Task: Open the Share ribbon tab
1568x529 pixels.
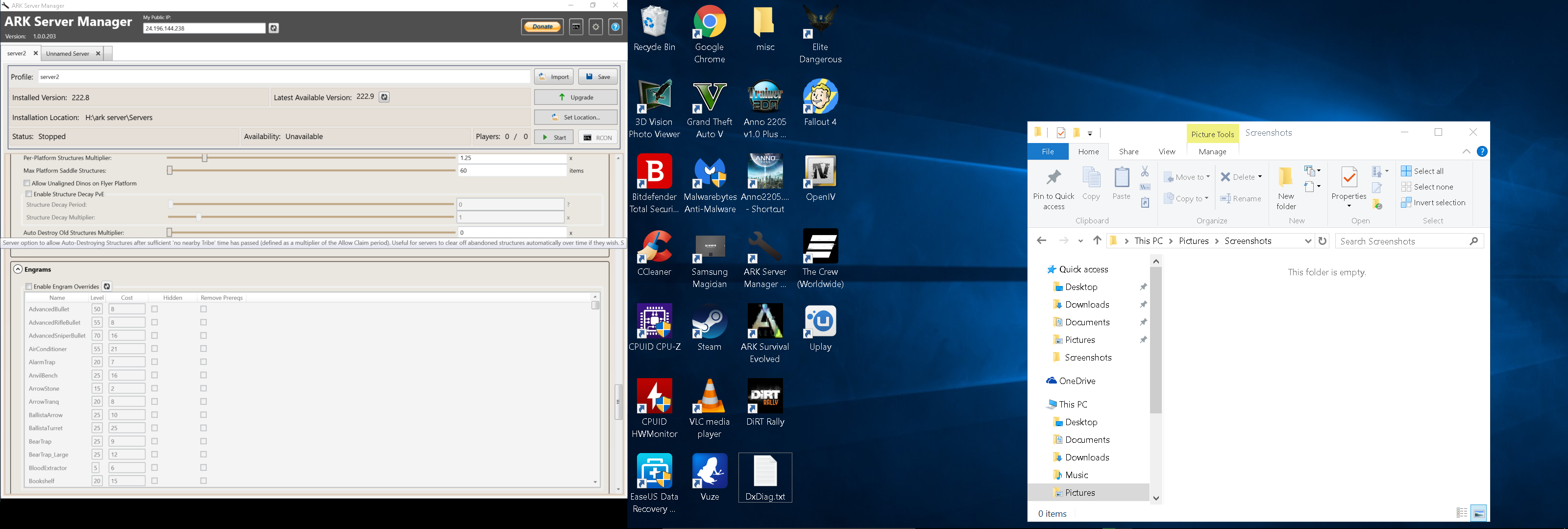Action: click(x=1128, y=151)
